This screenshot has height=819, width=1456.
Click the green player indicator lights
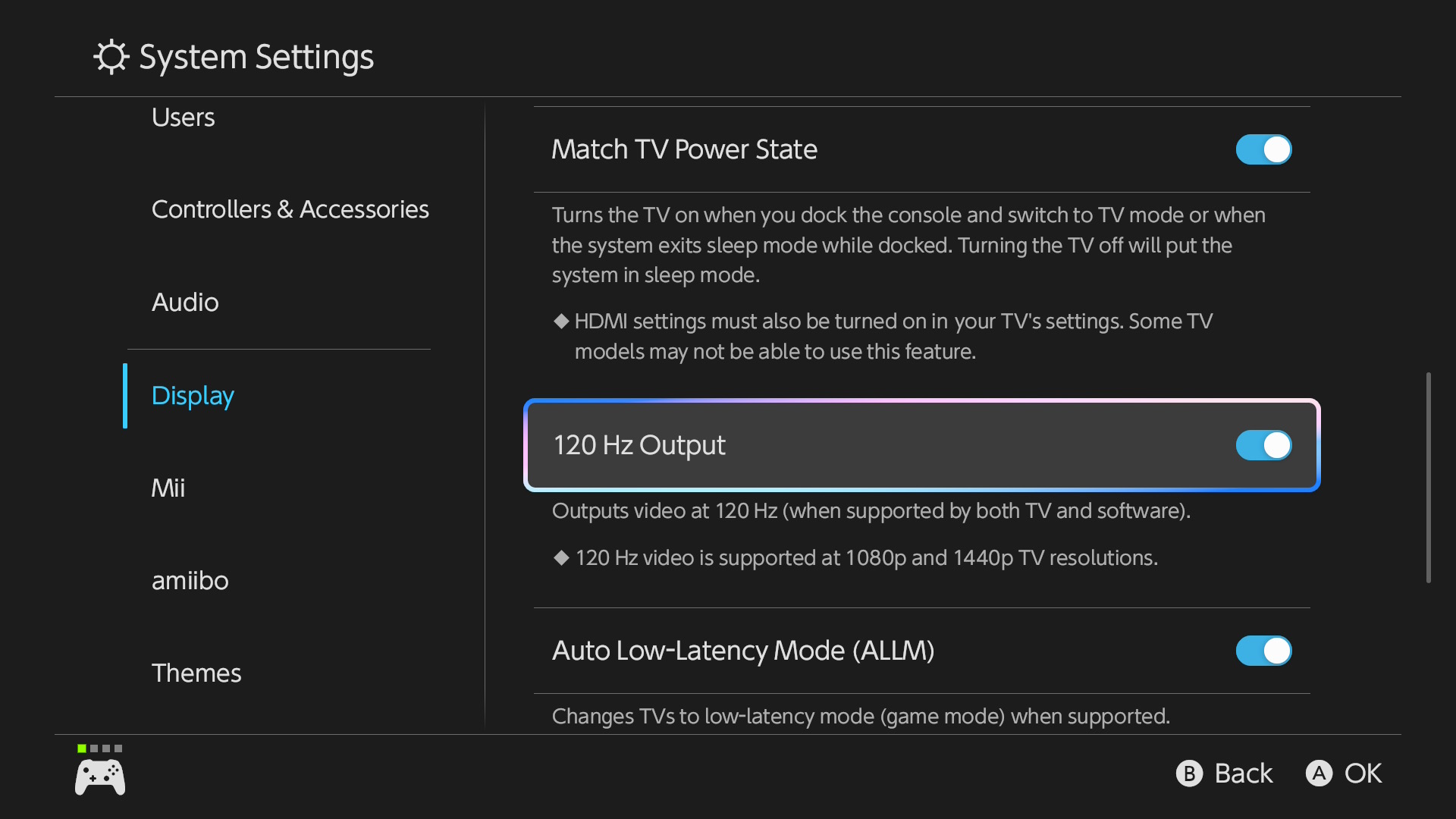click(x=99, y=748)
